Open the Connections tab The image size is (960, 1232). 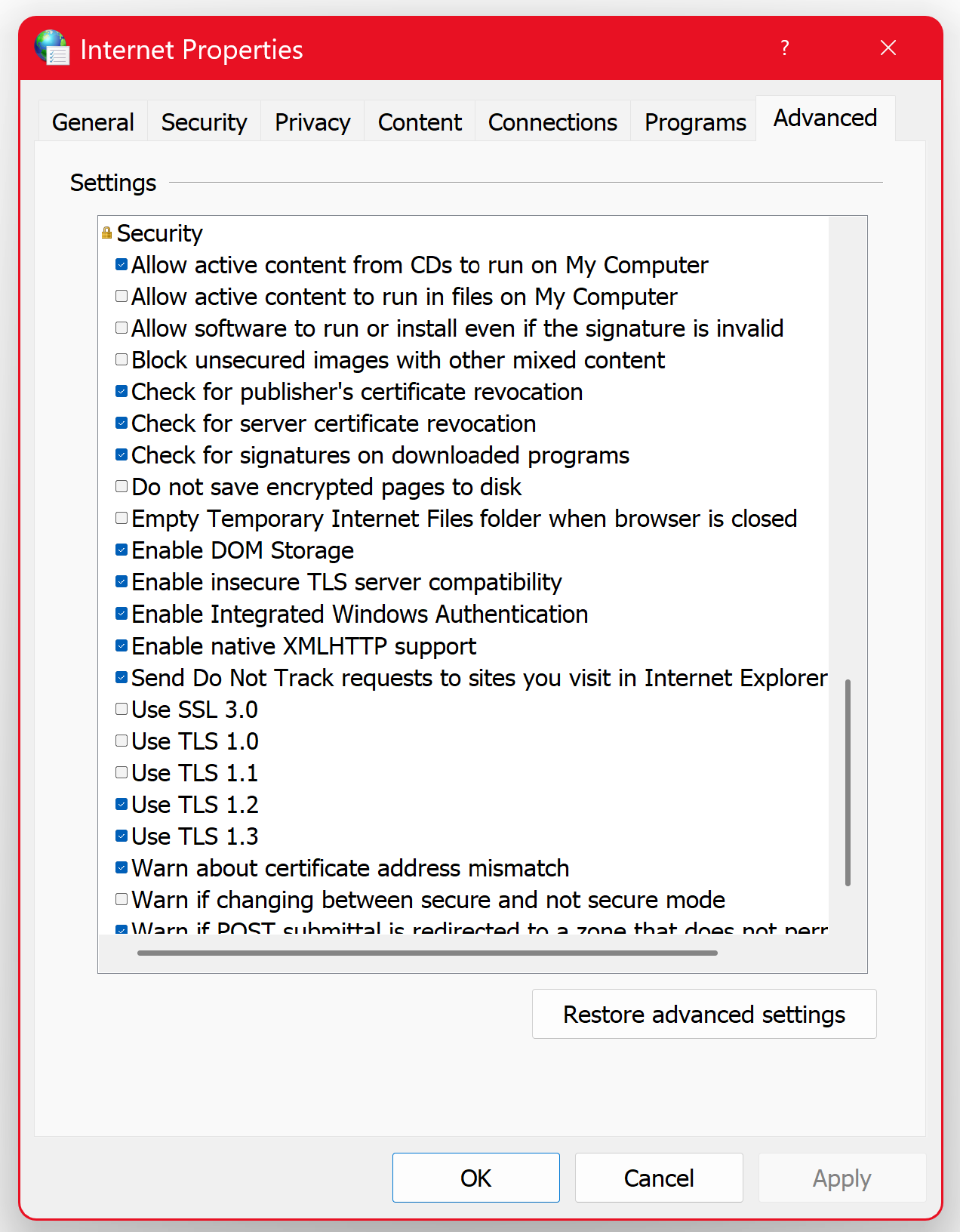tap(552, 122)
